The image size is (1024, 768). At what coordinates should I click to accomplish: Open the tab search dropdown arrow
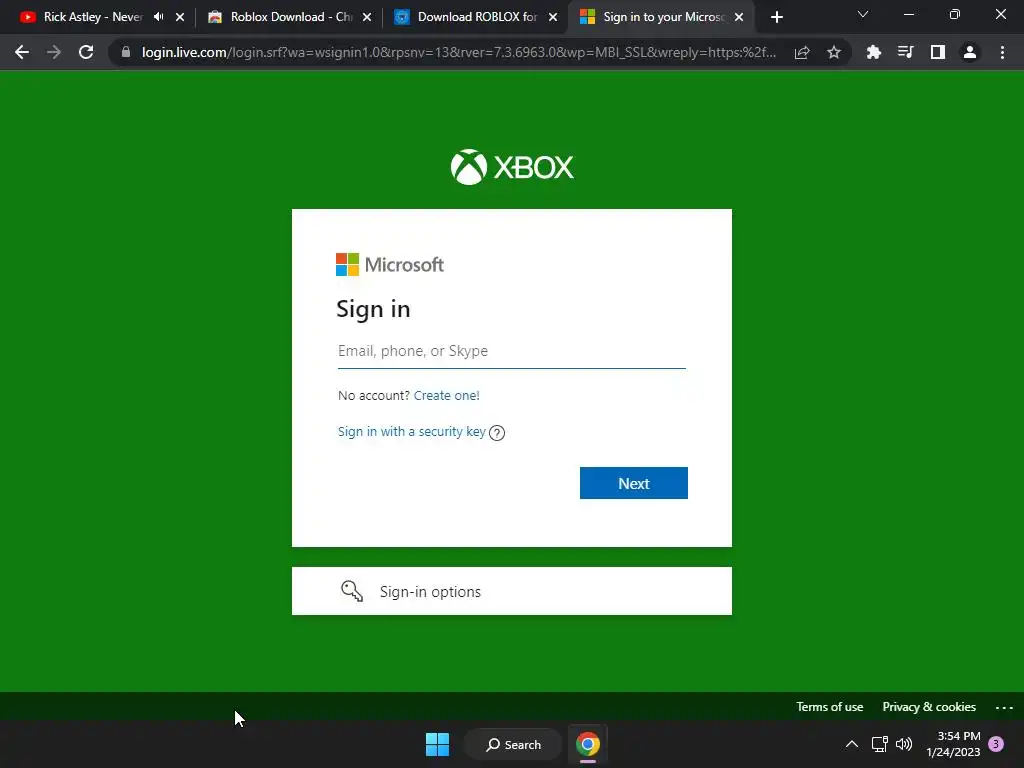click(x=863, y=14)
